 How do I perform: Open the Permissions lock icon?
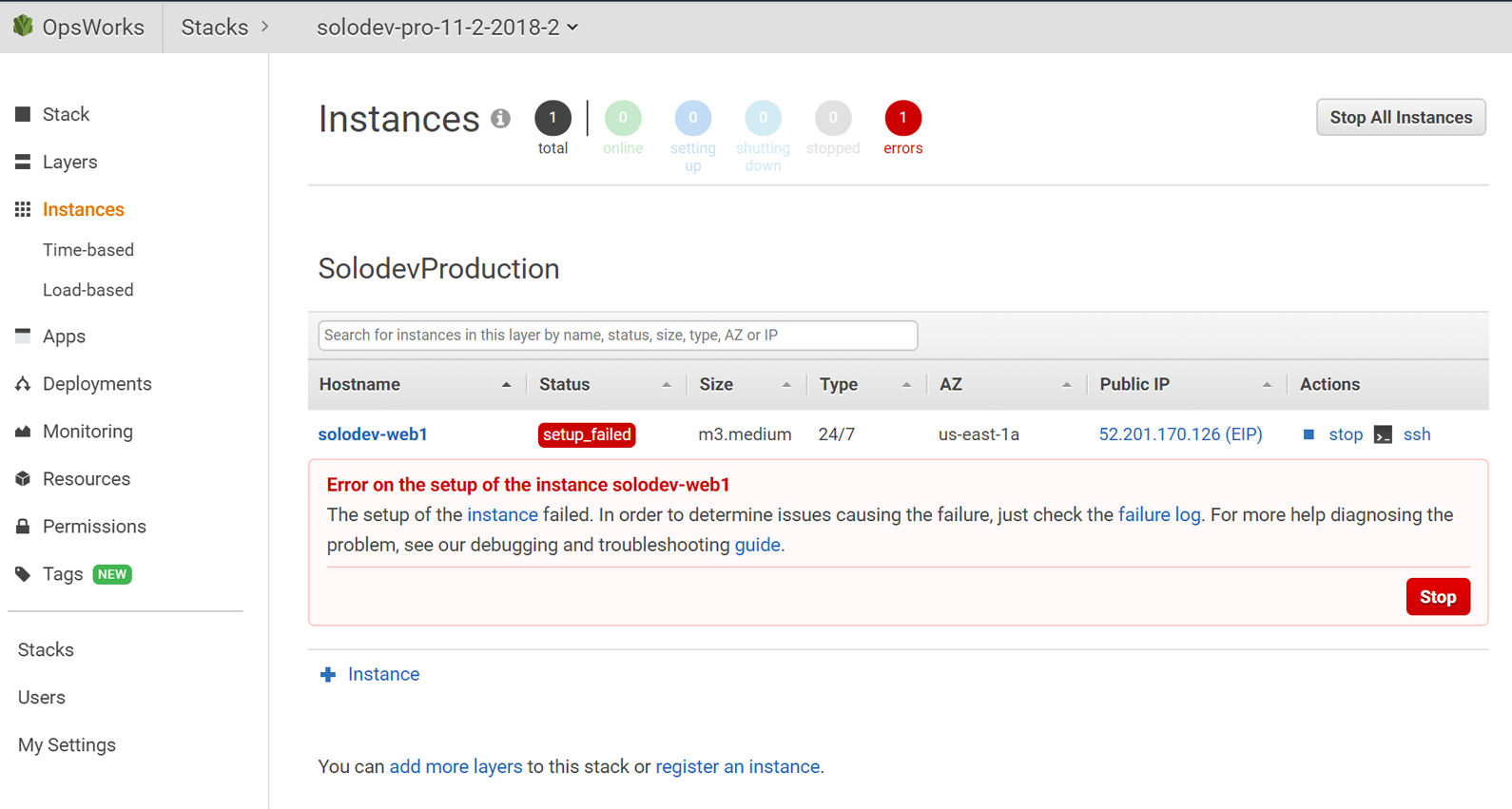[23, 527]
